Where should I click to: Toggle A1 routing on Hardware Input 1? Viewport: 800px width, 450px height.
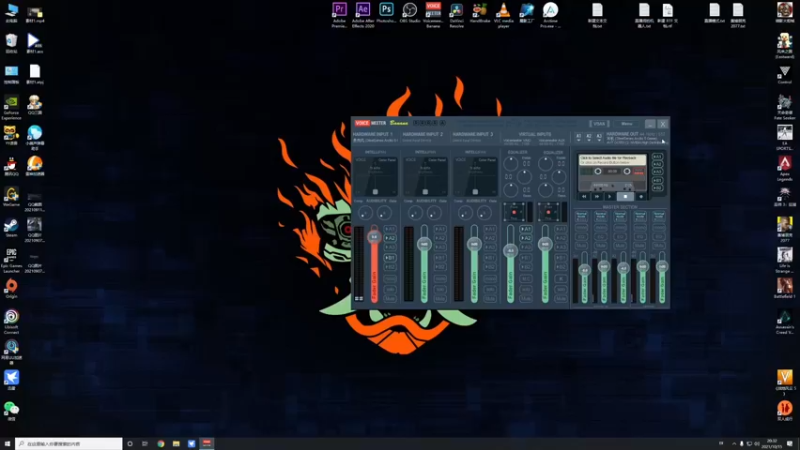click(x=390, y=229)
